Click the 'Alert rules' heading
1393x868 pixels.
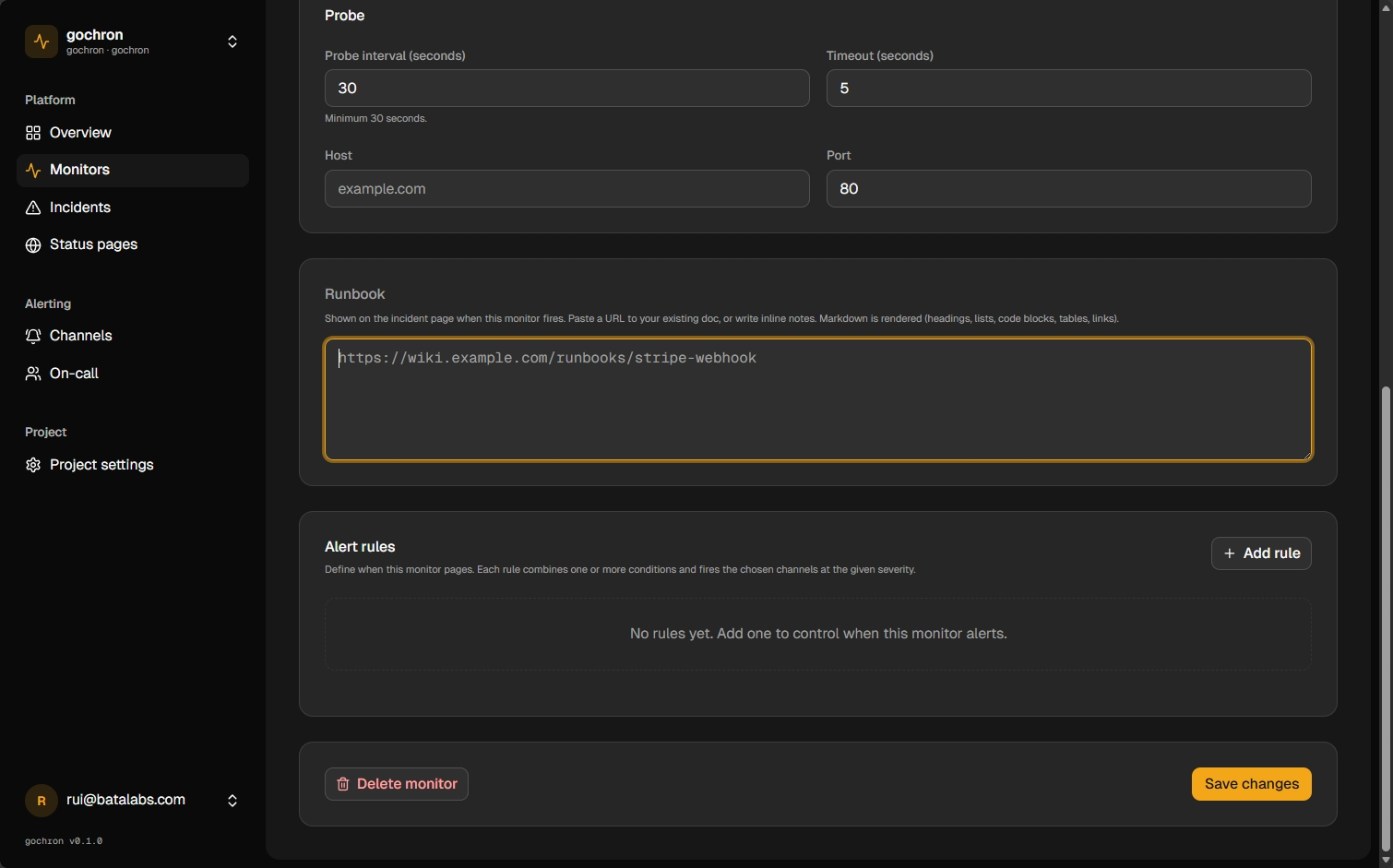[x=360, y=547]
